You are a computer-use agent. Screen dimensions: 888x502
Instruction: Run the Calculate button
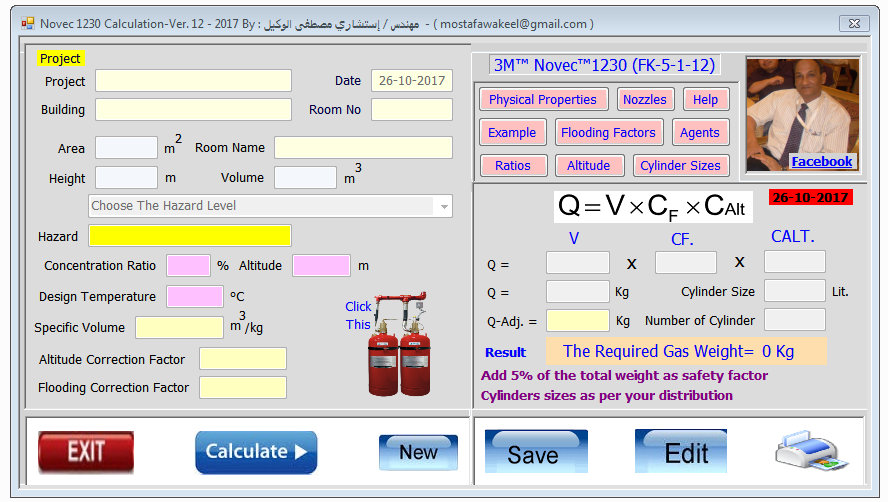point(256,452)
